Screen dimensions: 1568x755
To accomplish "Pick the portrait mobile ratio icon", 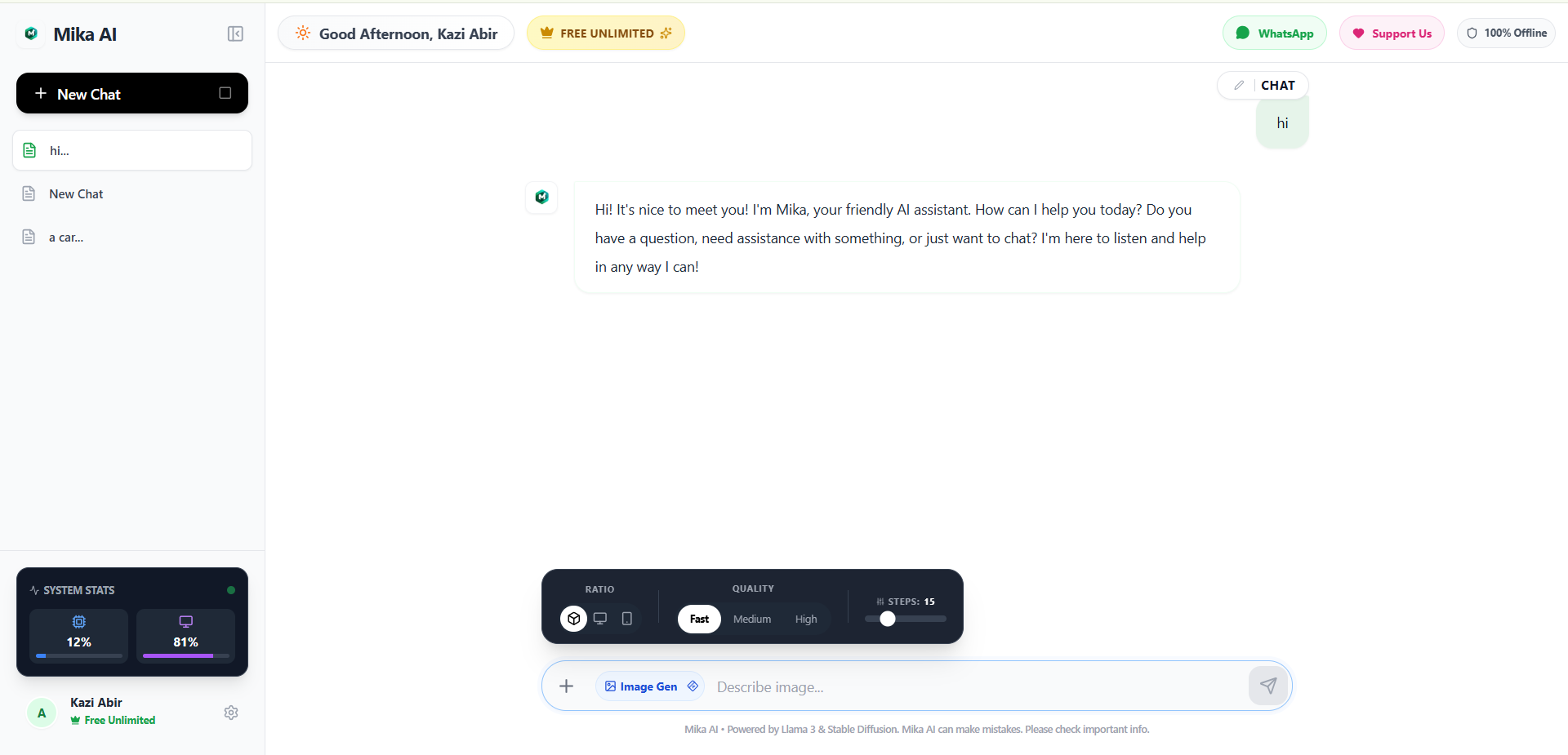I will (626, 619).
